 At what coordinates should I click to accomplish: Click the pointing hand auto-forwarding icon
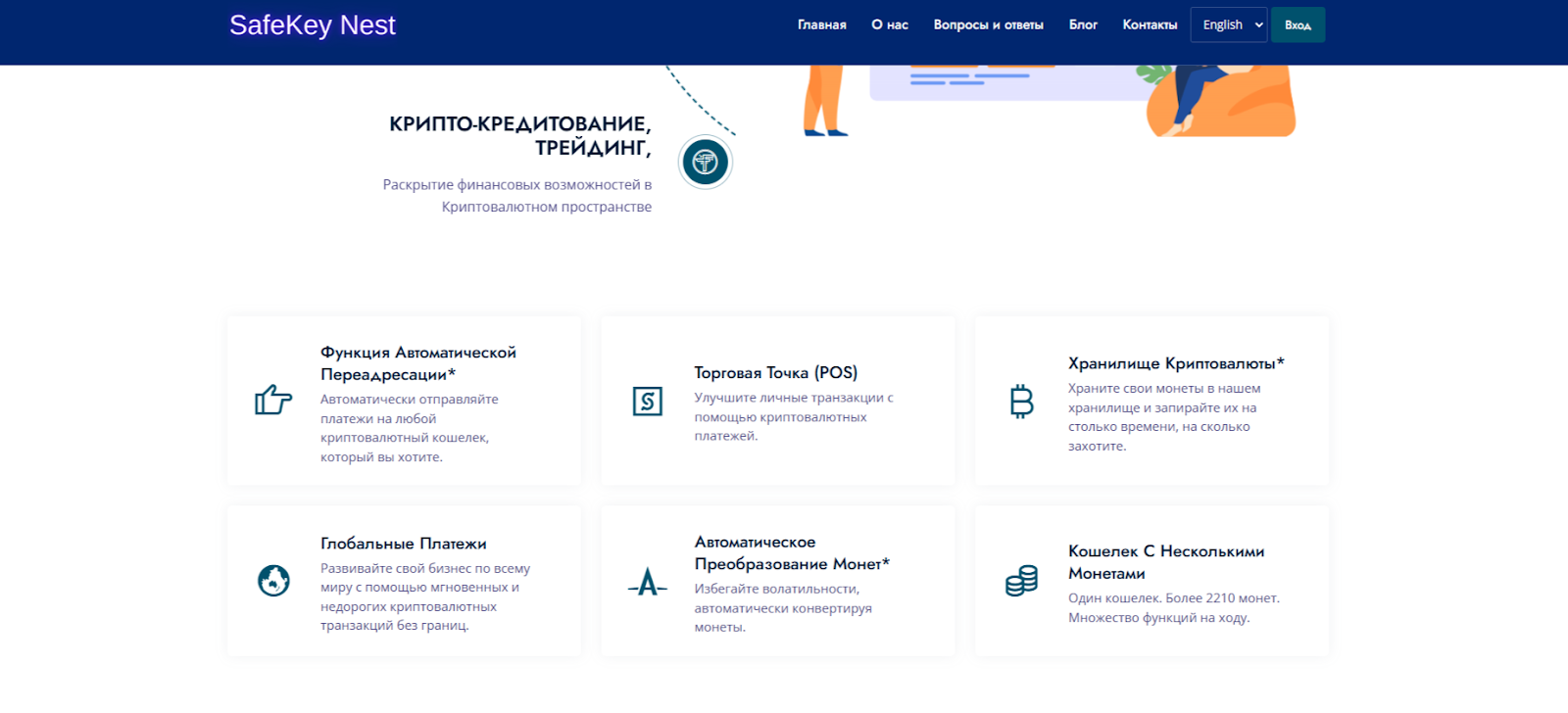273,400
